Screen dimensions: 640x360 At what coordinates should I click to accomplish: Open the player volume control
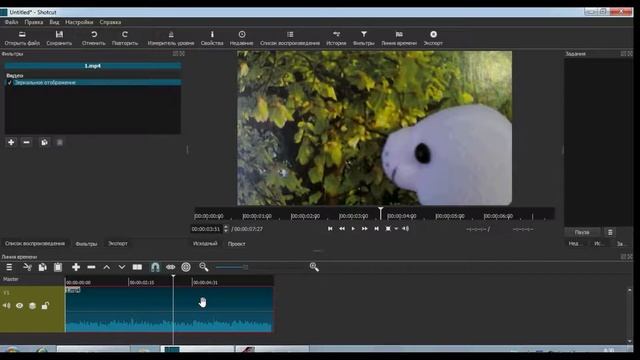(x=405, y=229)
